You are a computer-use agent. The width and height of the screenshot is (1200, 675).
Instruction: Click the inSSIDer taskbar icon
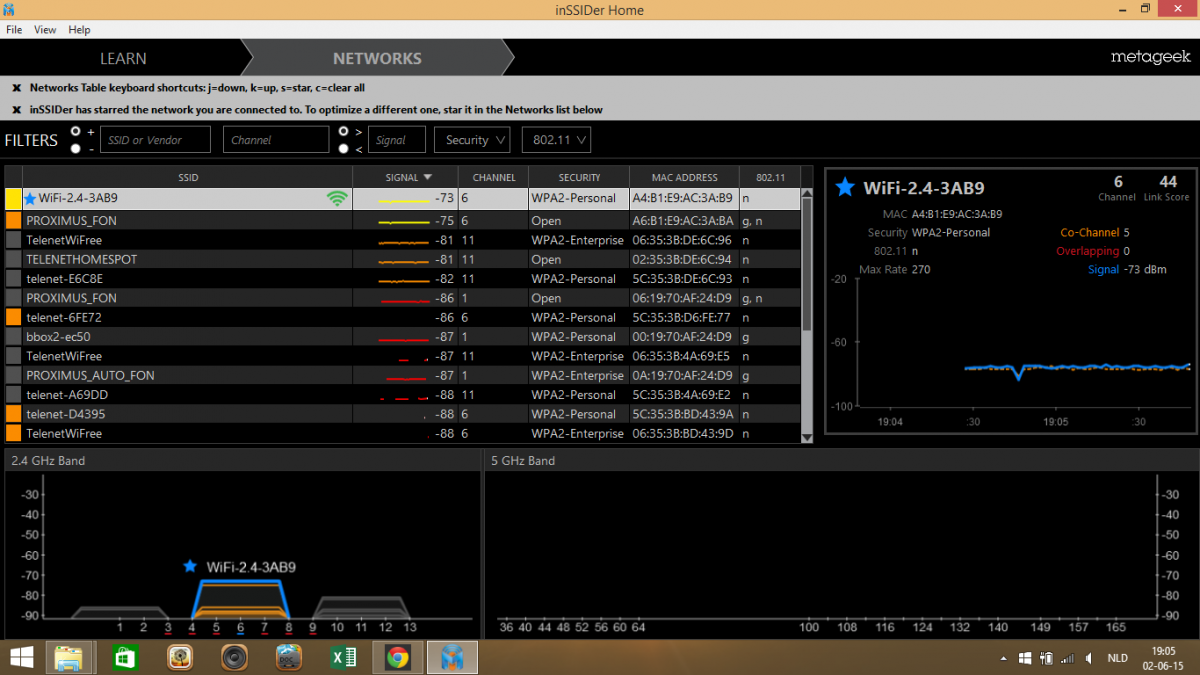pyautogui.click(x=452, y=657)
